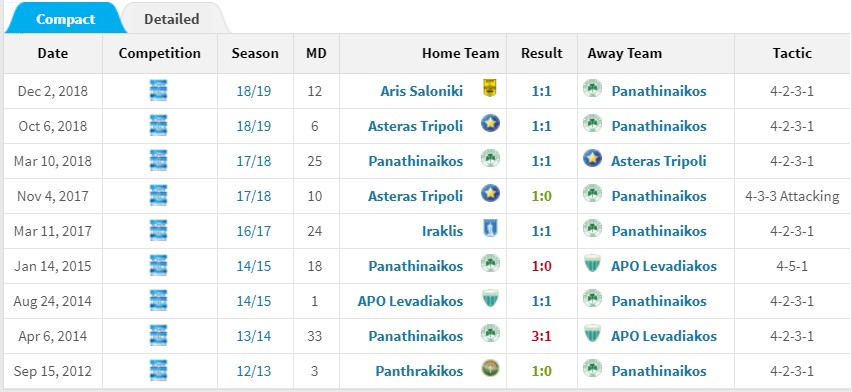Click Aris Saloniki club crest icon
The image size is (852, 392).
pos(490,89)
